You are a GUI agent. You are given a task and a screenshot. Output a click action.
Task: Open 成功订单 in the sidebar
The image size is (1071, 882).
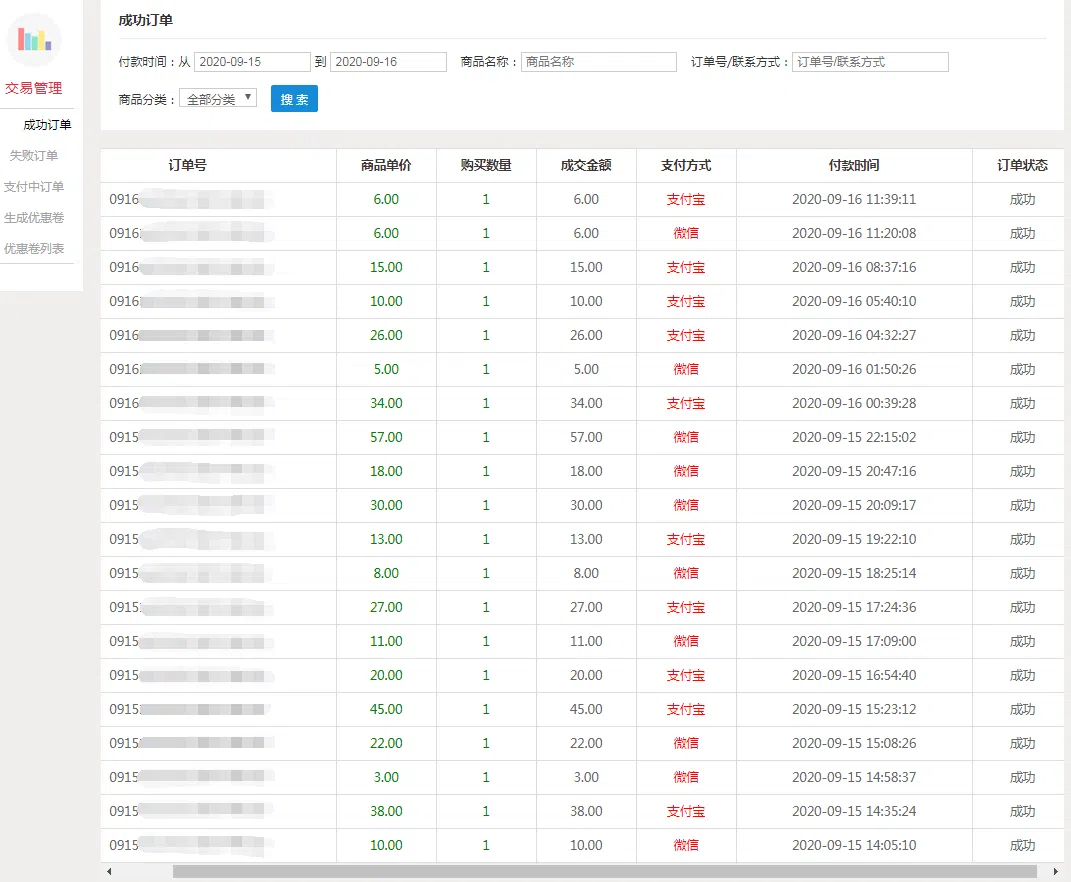[47, 125]
